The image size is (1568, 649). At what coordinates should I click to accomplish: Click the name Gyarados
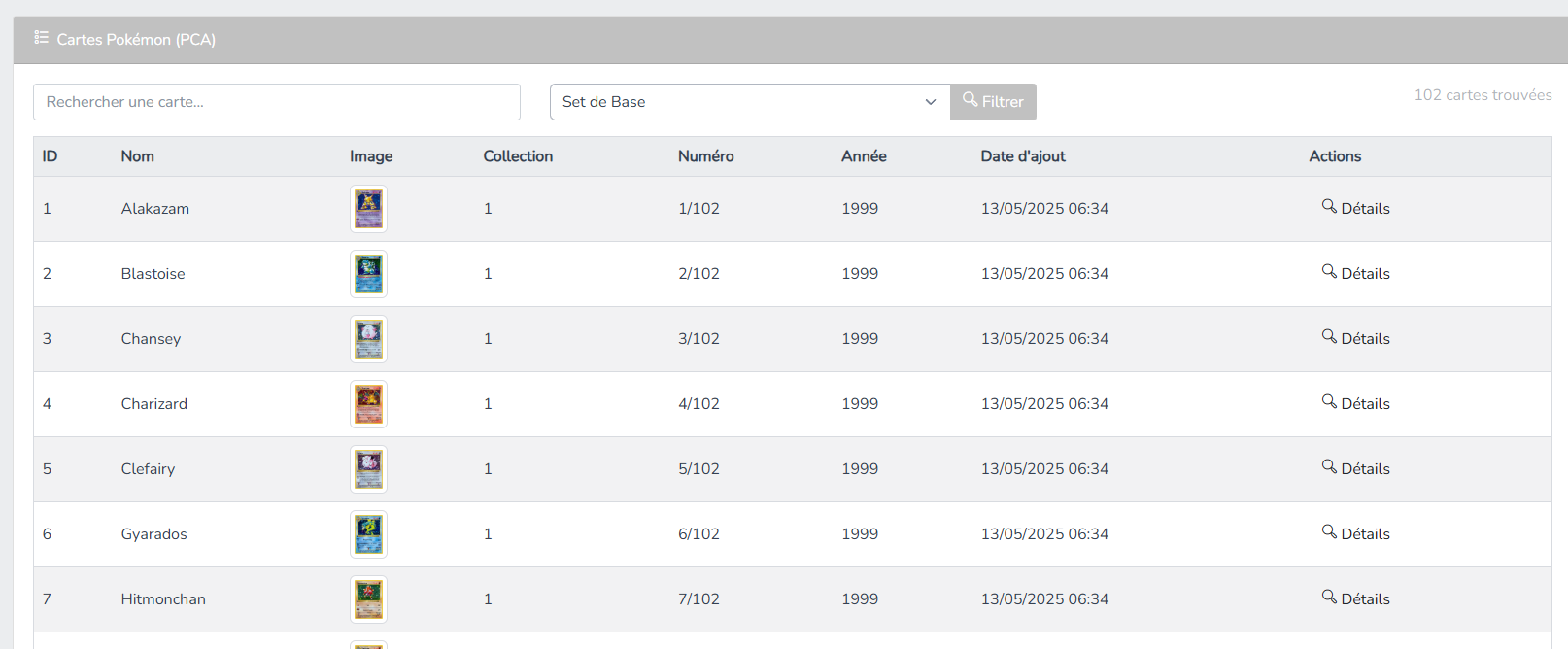[x=153, y=534]
